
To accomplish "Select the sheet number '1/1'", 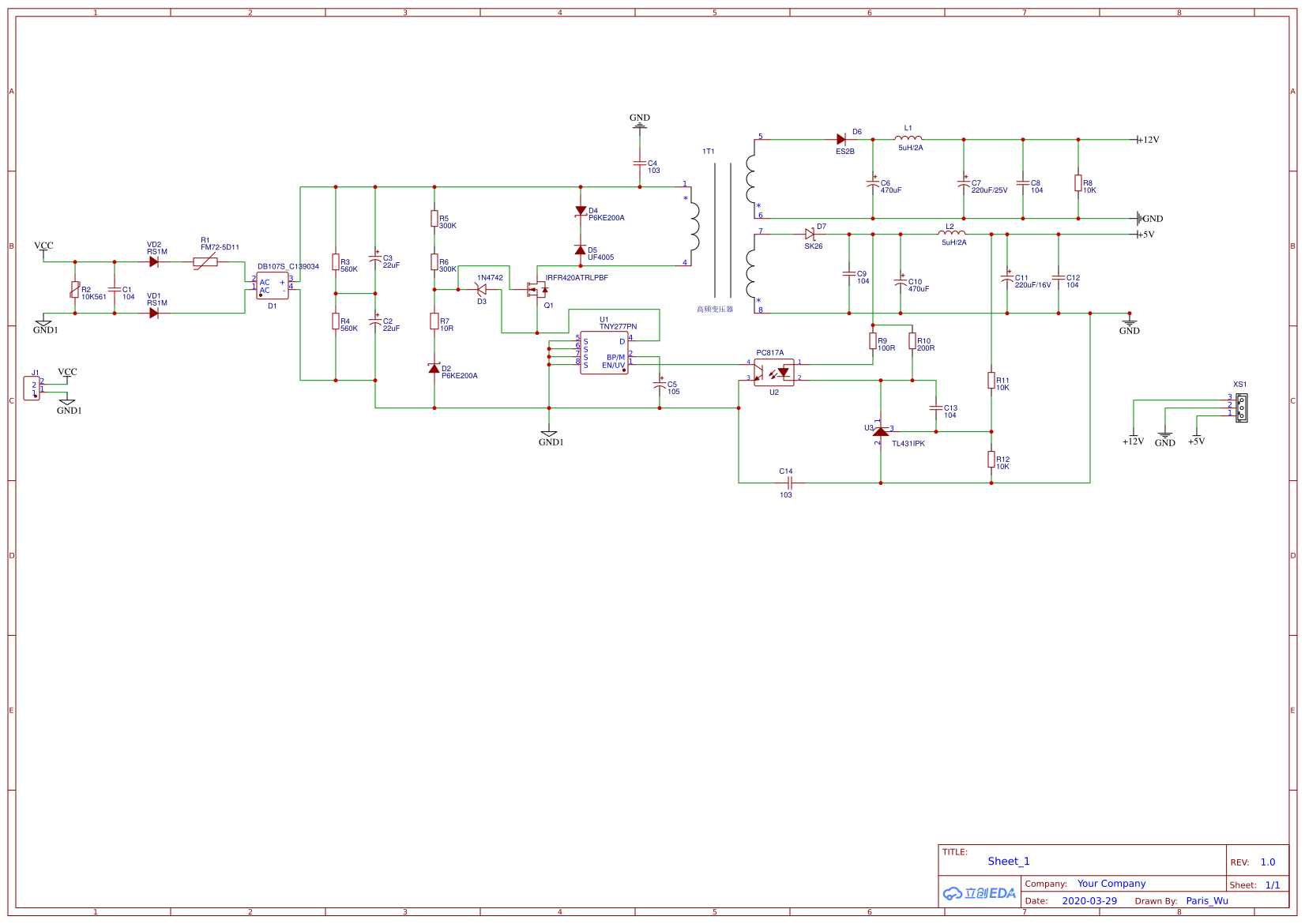I will (x=1273, y=885).
